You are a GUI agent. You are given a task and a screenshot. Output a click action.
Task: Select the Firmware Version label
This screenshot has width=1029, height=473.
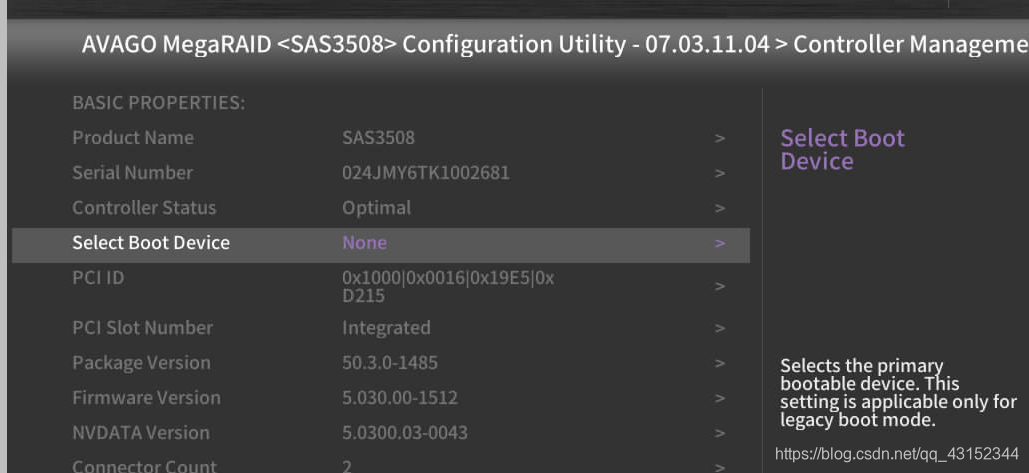[x=146, y=398]
